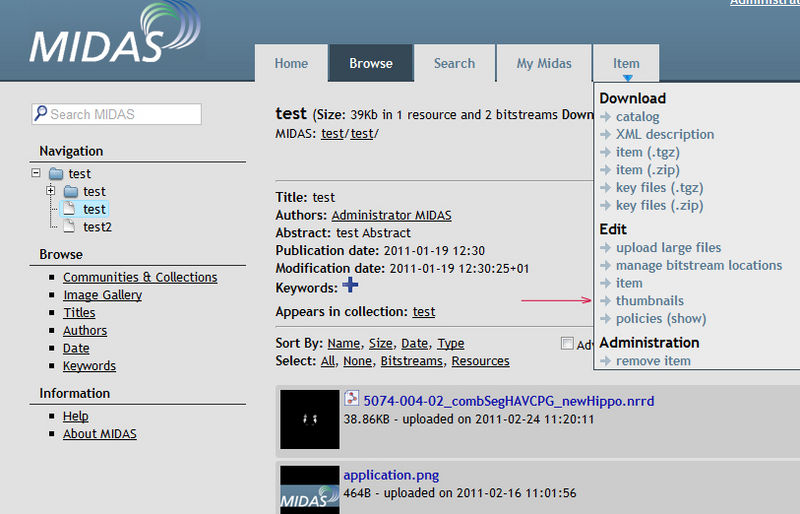This screenshot has height=514, width=800.
Task: Click the nested test subfolder icon
Action: [x=71, y=191]
